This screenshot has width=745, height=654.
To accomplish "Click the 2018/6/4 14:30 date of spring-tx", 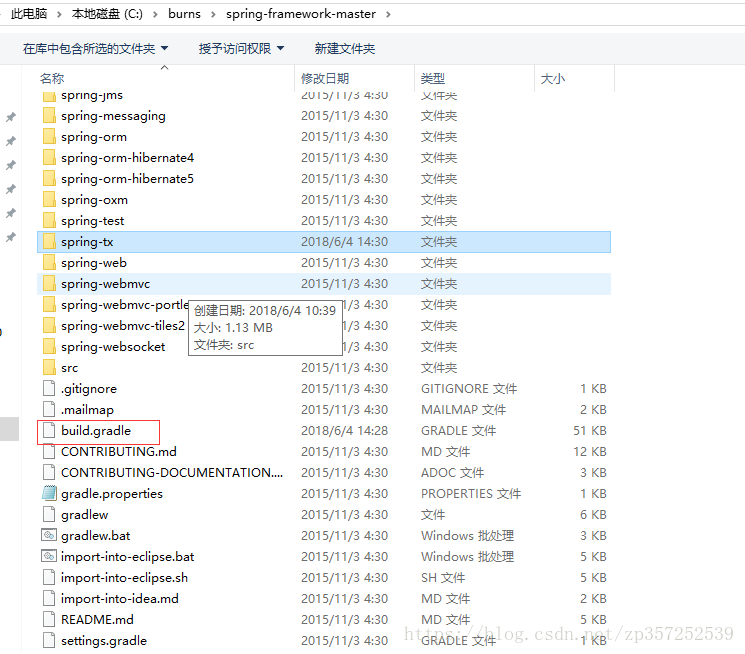I will pos(344,241).
